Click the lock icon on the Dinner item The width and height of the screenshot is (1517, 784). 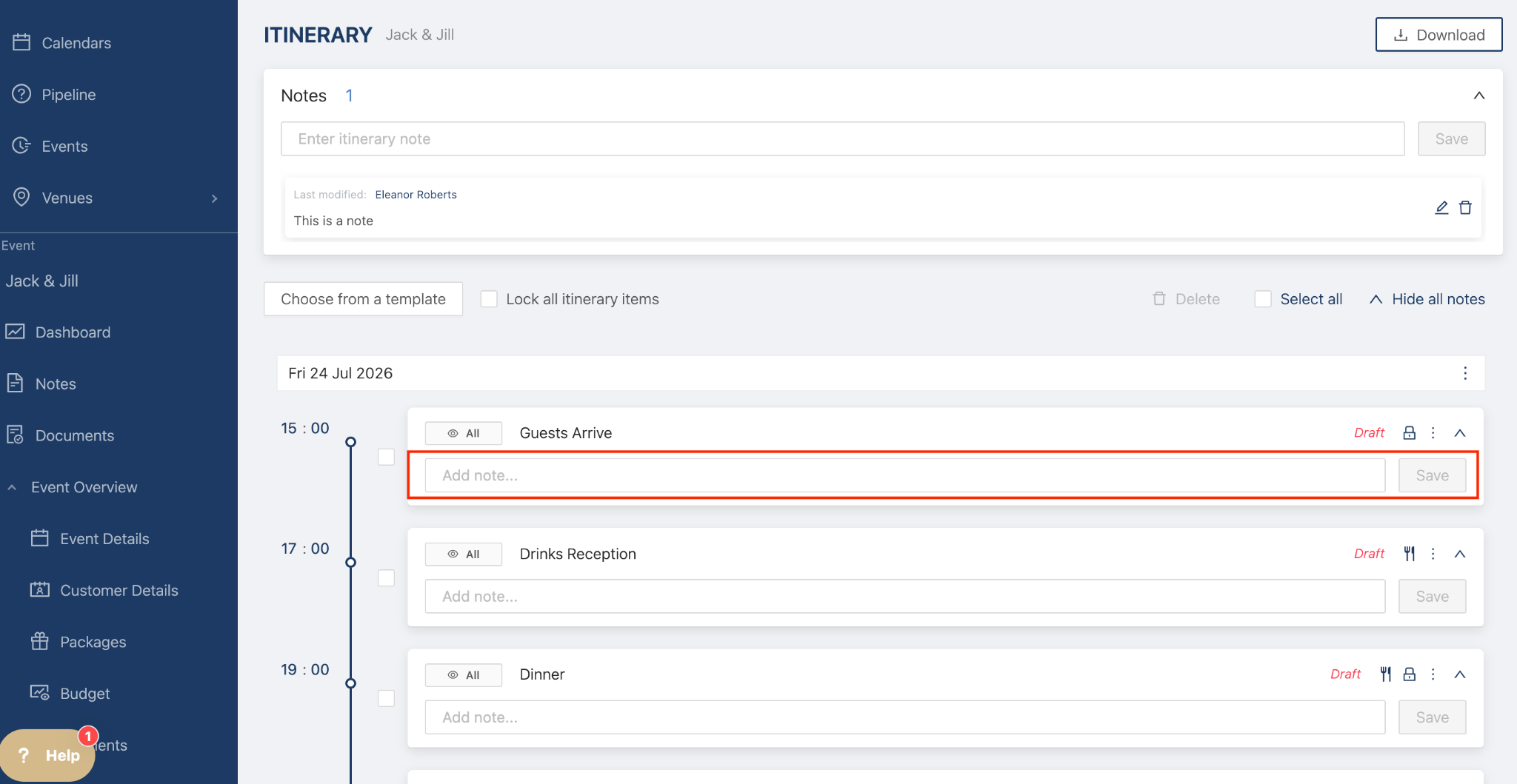[x=1409, y=674]
